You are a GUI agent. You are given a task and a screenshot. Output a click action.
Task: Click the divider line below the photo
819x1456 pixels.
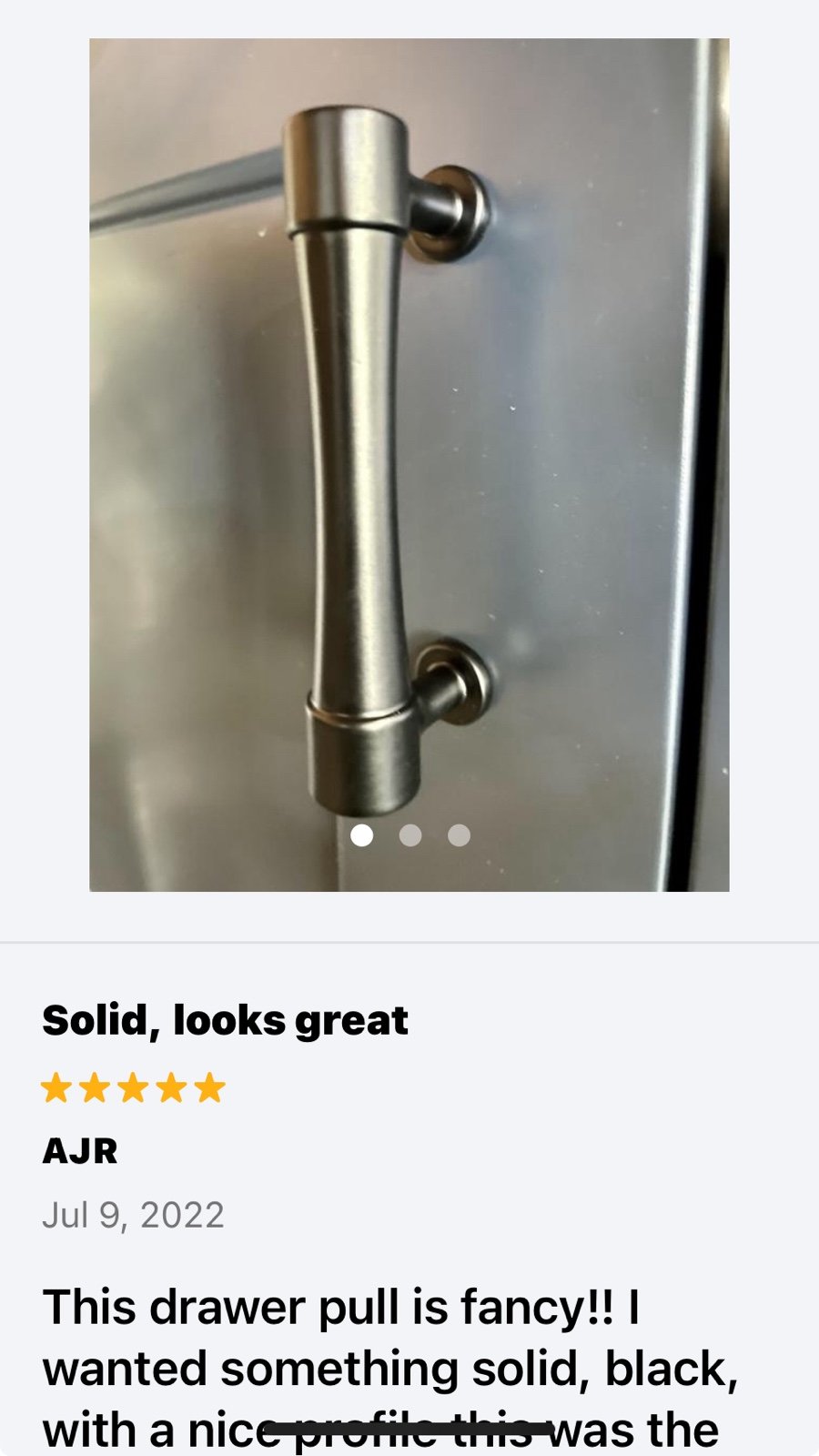pos(409,943)
